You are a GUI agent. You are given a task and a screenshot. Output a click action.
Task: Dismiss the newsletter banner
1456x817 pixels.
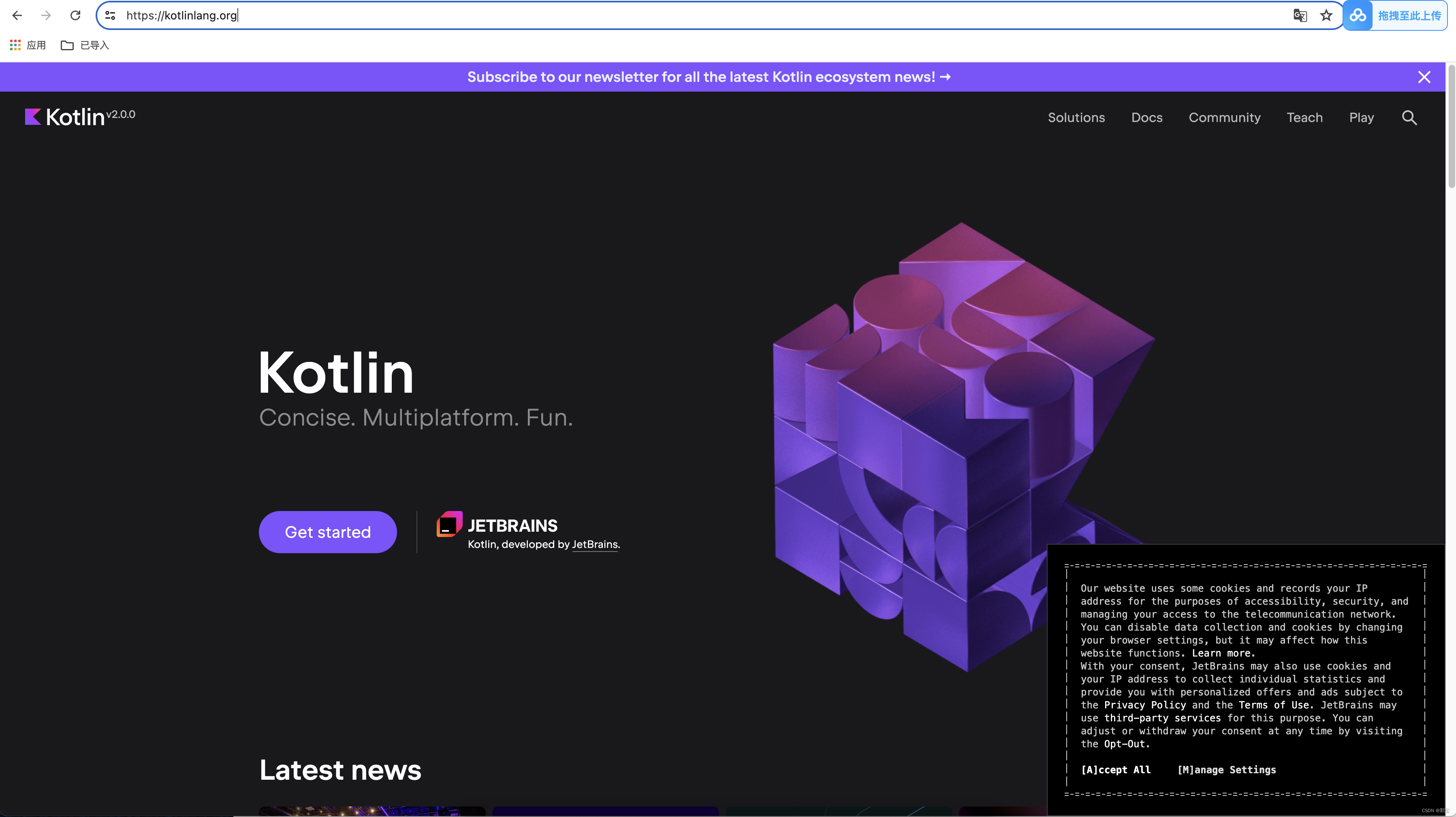click(1424, 77)
